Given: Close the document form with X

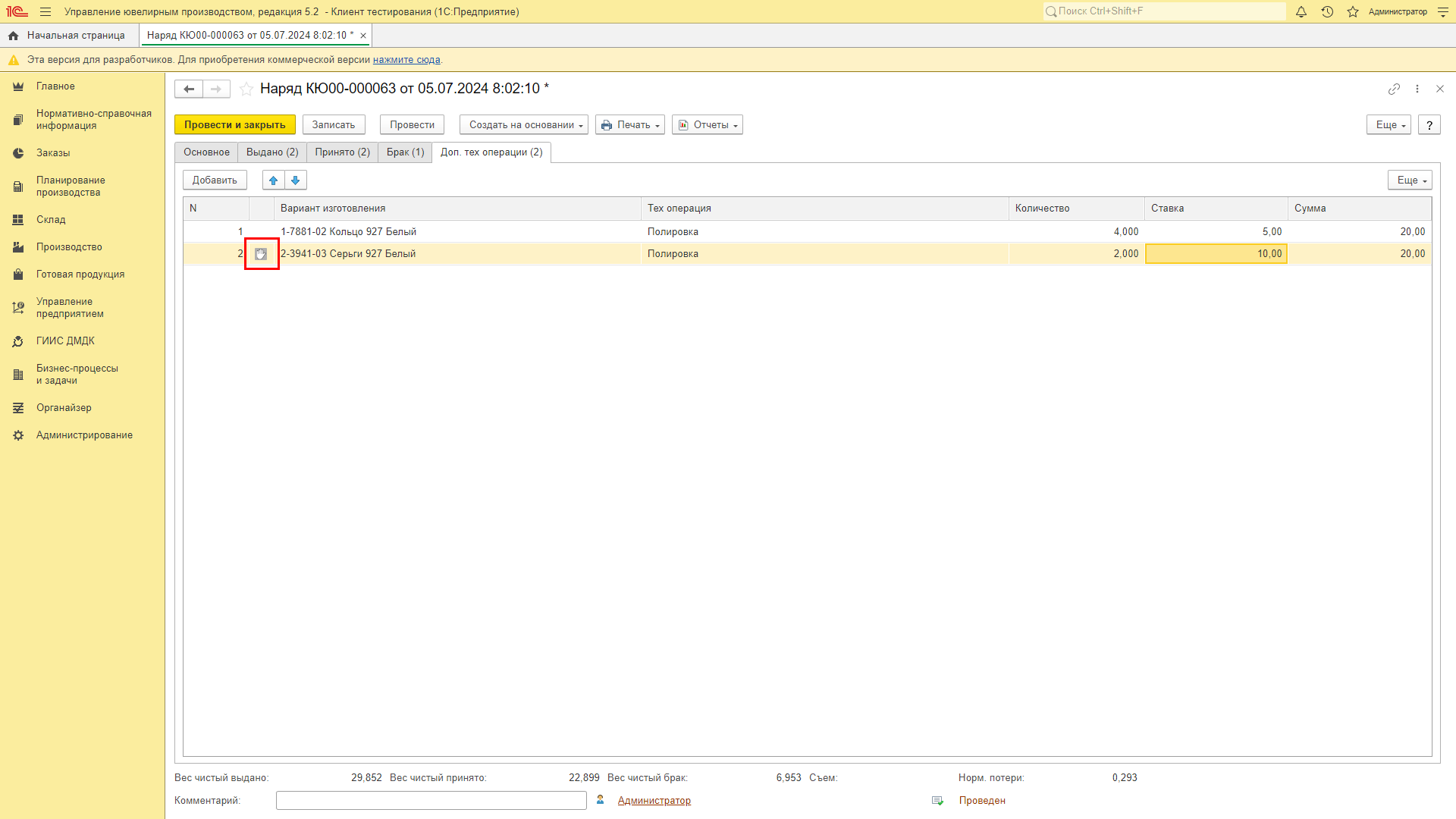Looking at the screenshot, I should click(1440, 89).
